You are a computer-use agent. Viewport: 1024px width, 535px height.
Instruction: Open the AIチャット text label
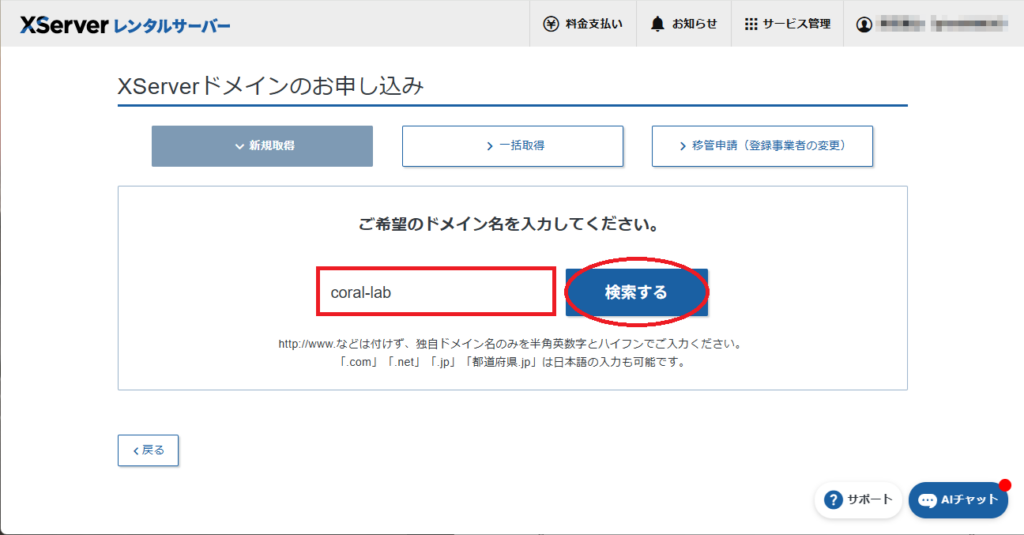(x=969, y=500)
